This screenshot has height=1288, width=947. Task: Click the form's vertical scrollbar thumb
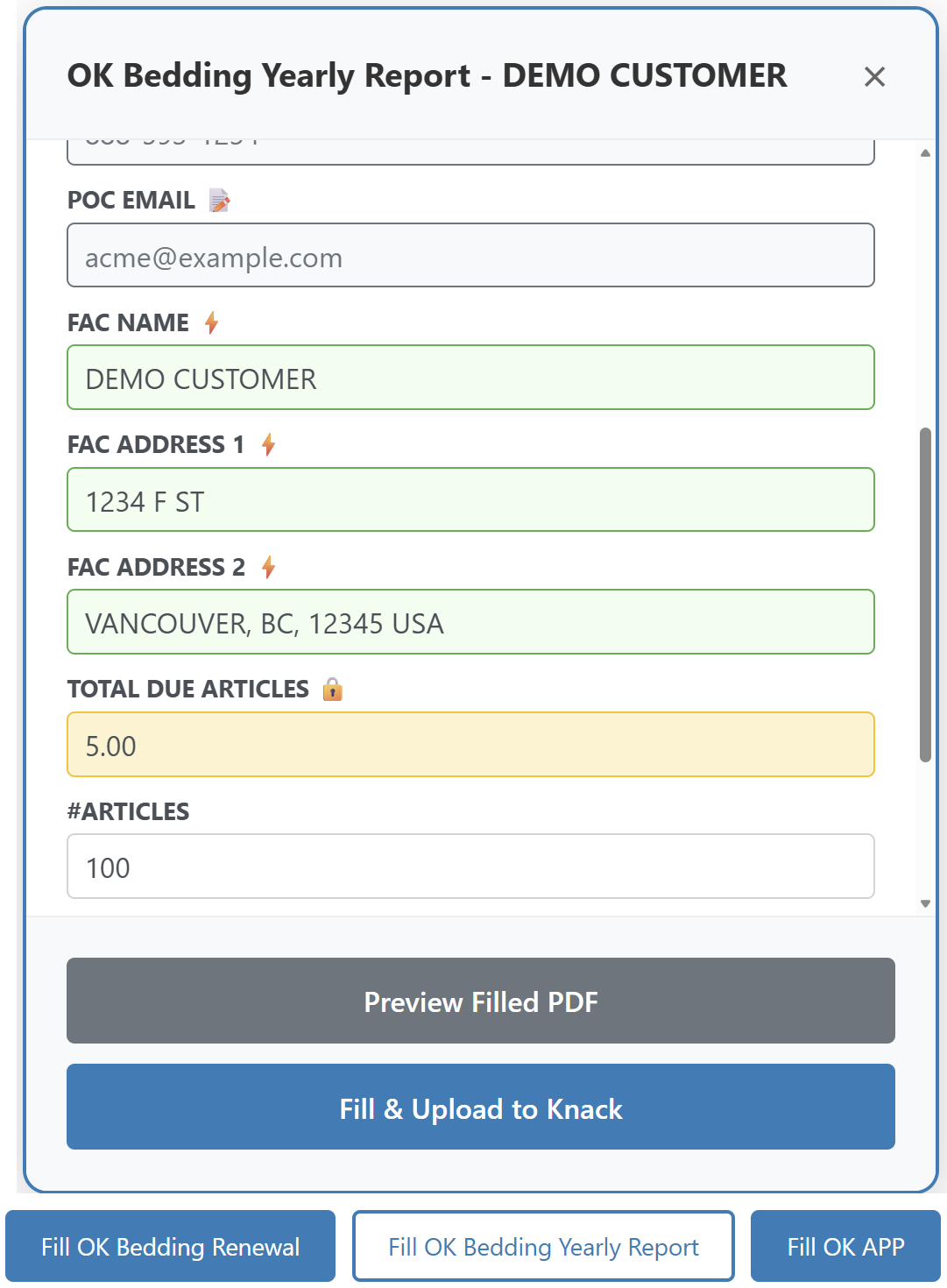[925, 596]
